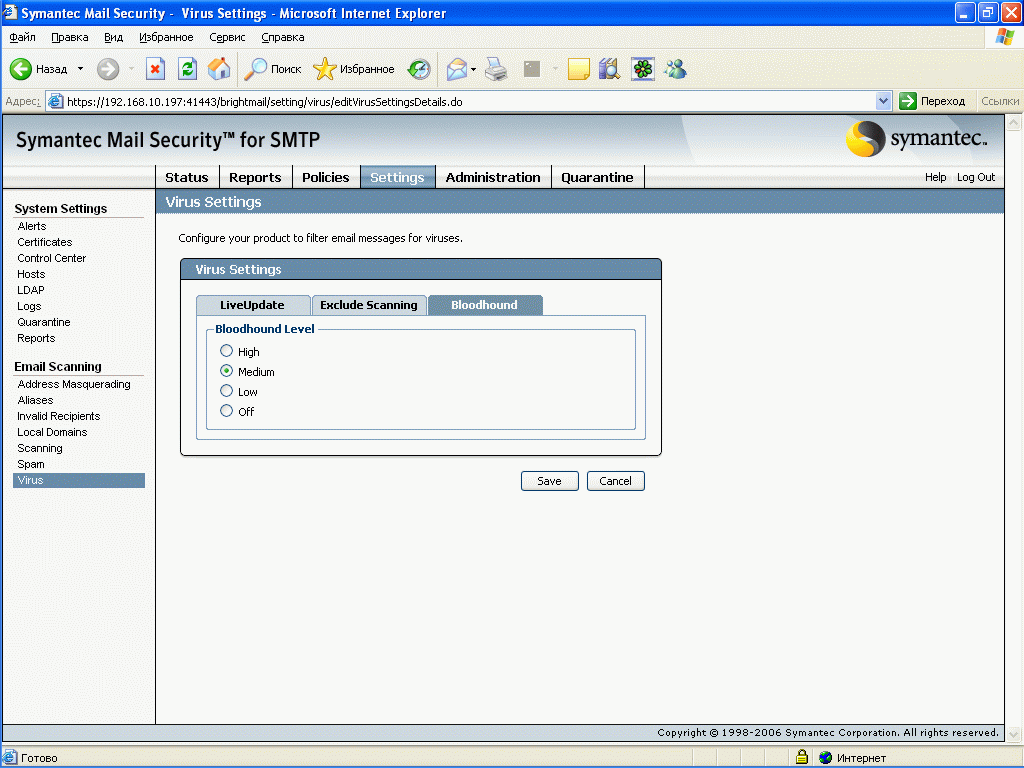The height and width of the screenshot is (768, 1024).
Task: Open the Вид menu
Action: tap(114, 37)
